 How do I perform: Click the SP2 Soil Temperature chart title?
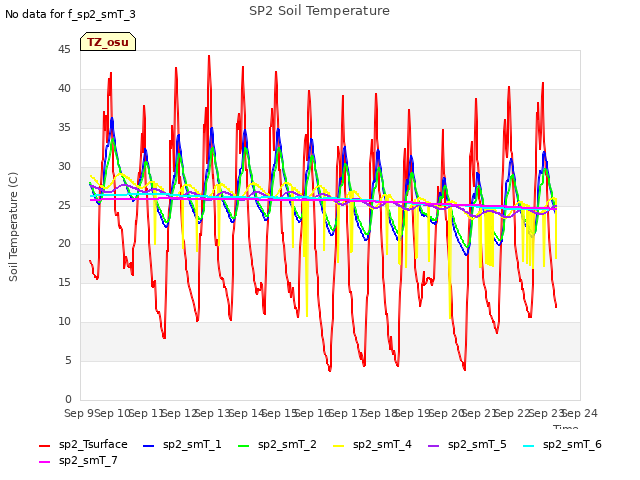coord(319,11)
